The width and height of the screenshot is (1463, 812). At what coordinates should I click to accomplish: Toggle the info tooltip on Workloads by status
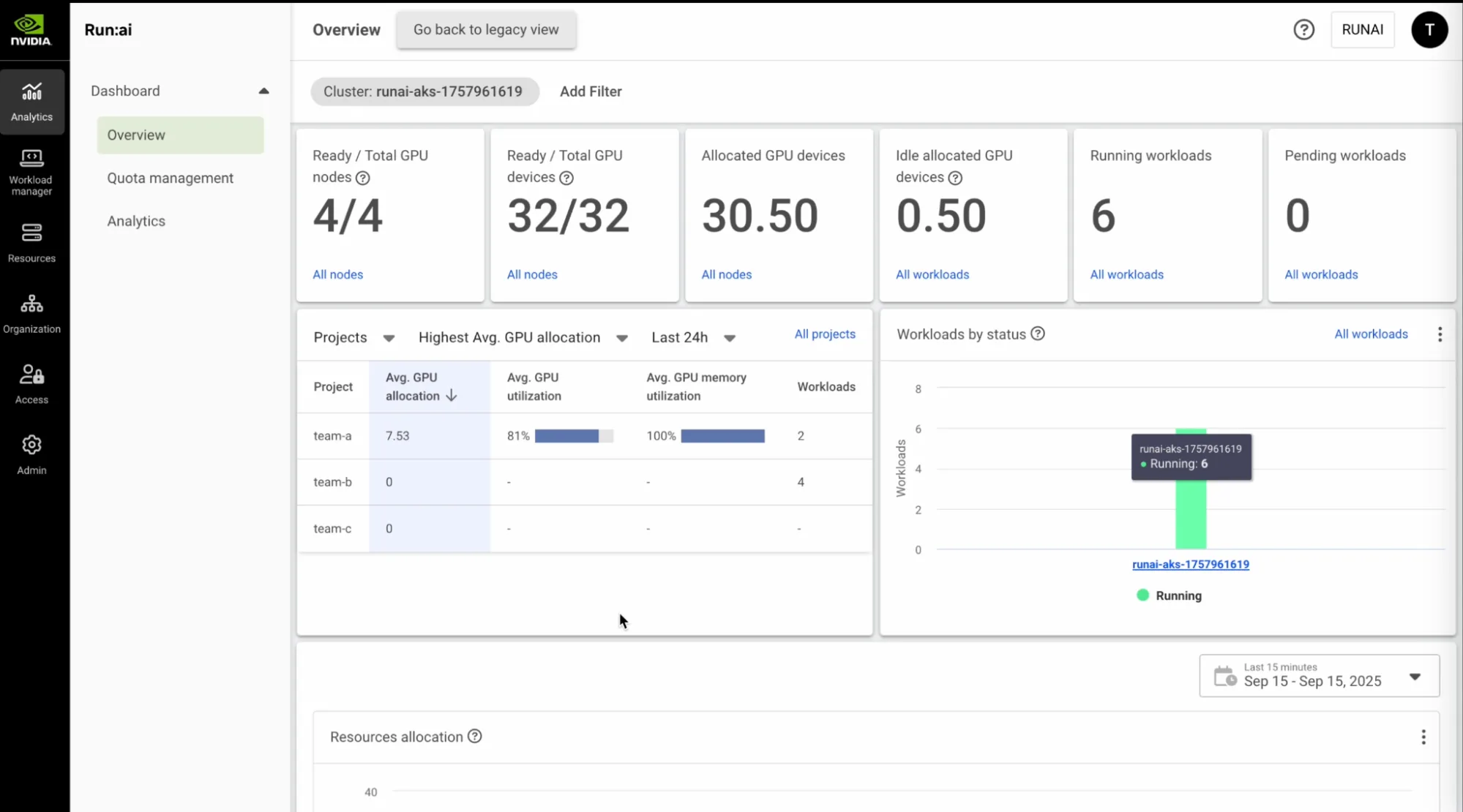pos(1038,334)
